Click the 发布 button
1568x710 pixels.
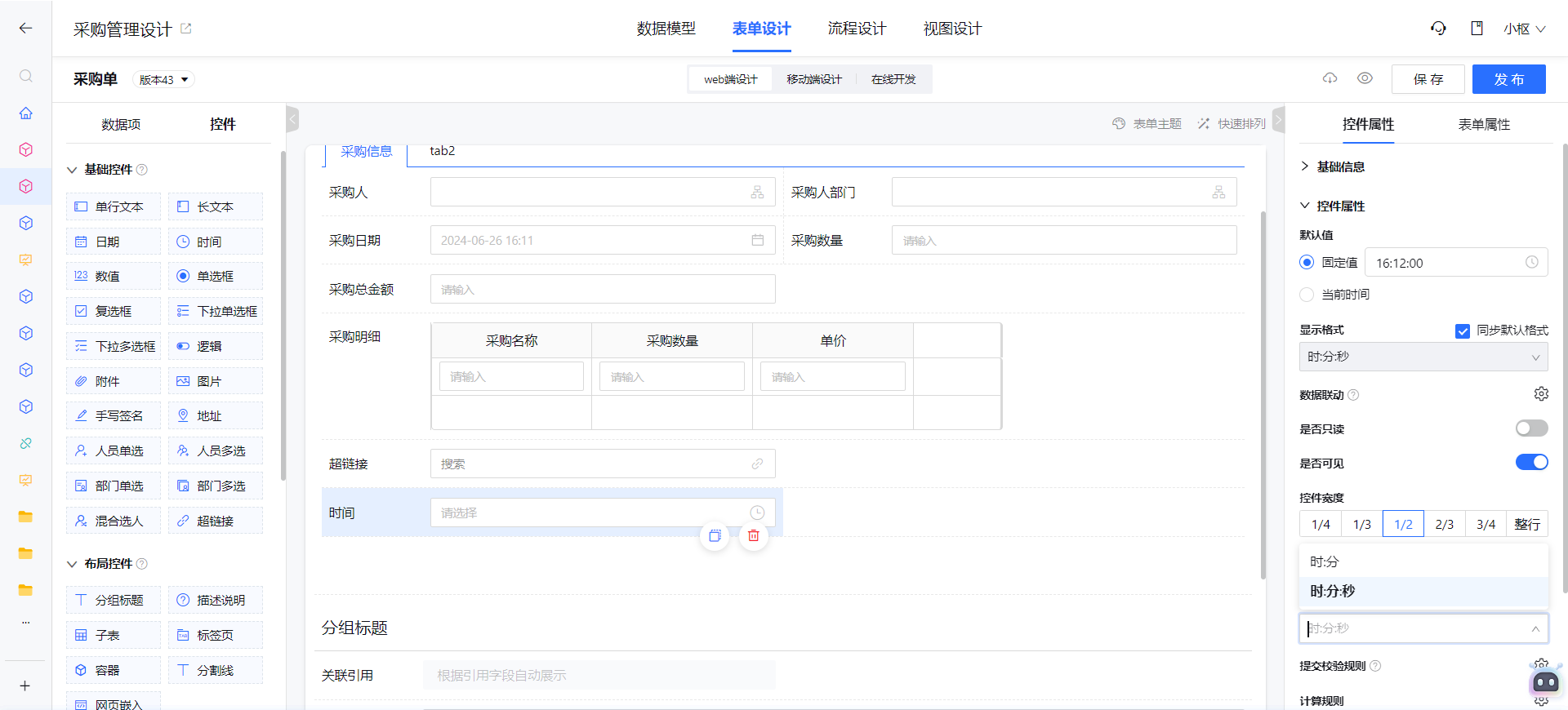point(1509,79)
